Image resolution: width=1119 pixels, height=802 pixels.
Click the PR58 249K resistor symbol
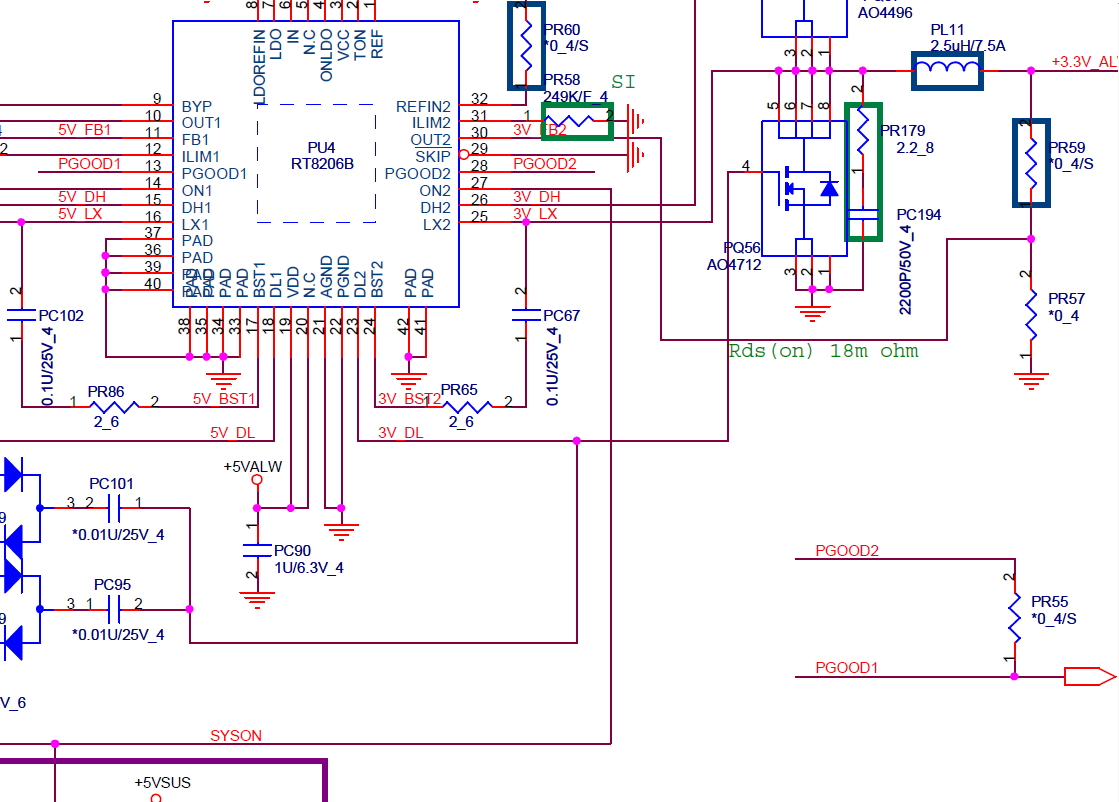coord(576,120)
